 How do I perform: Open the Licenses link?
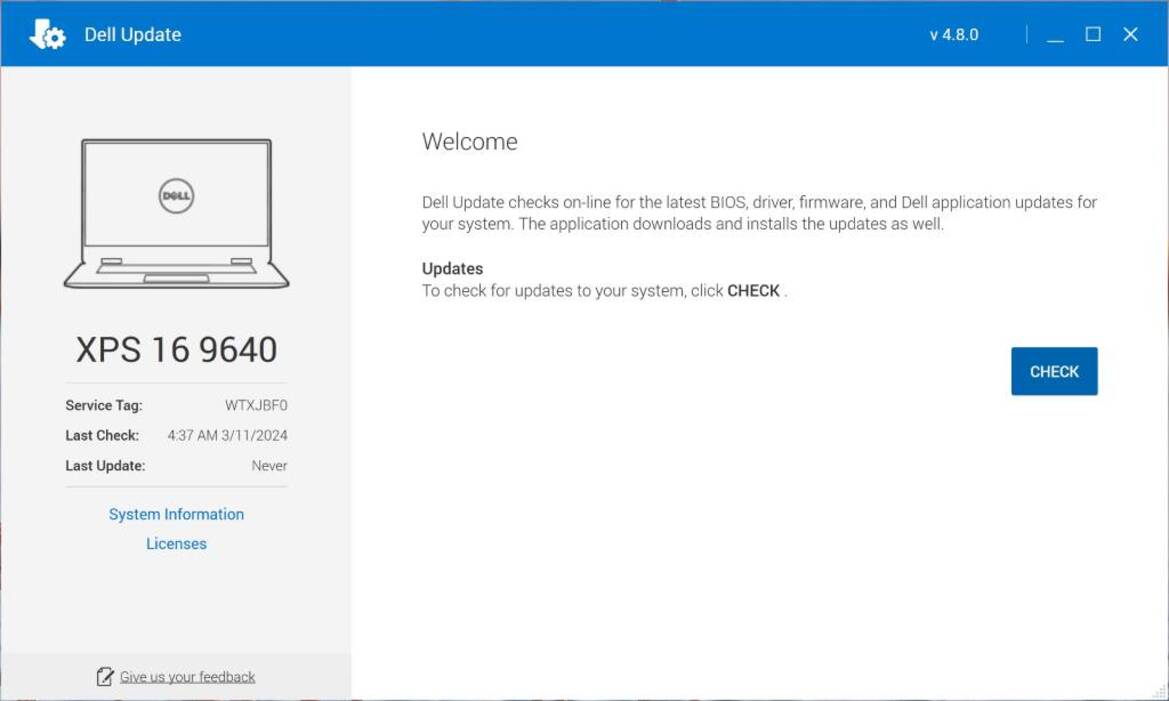[x=177, y=544]
